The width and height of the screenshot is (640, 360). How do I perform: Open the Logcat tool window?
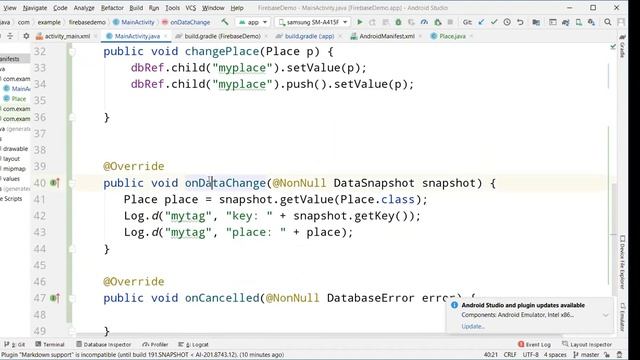[193, 344]
